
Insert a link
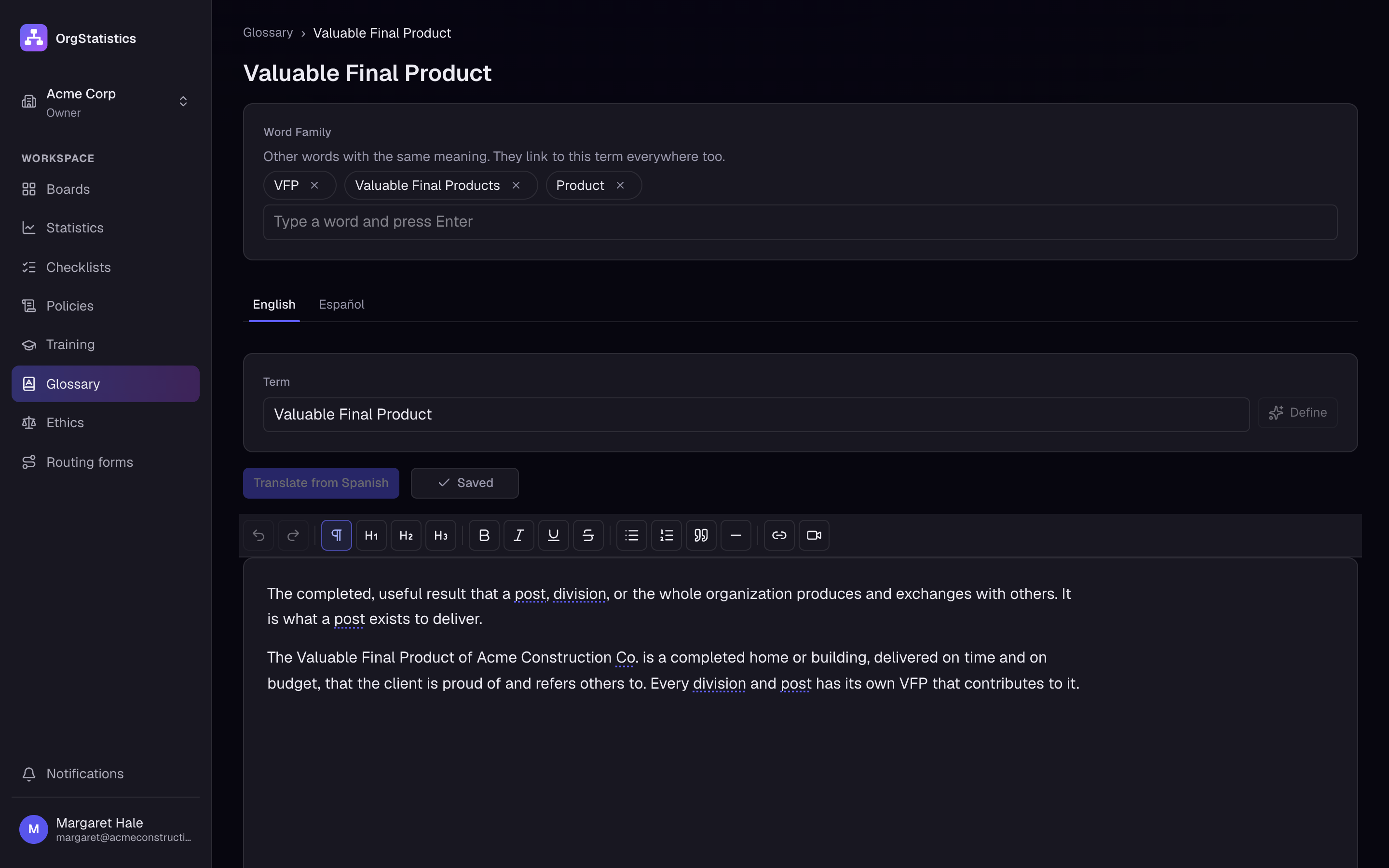[x=779, y=535]
